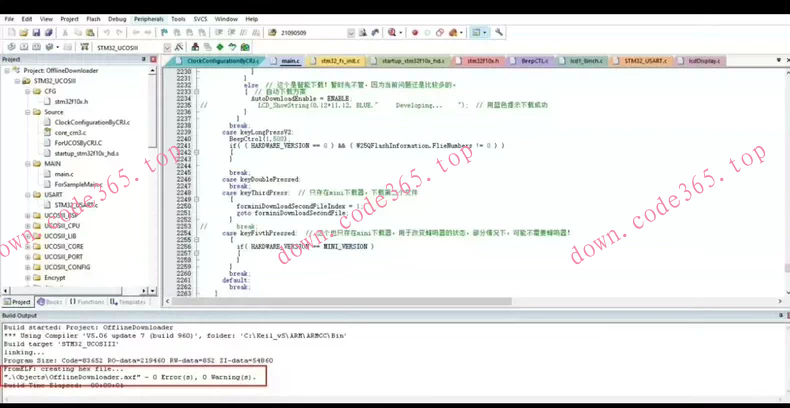
Task: Collapse the CFG group in project tree
Action: [28, 92]
